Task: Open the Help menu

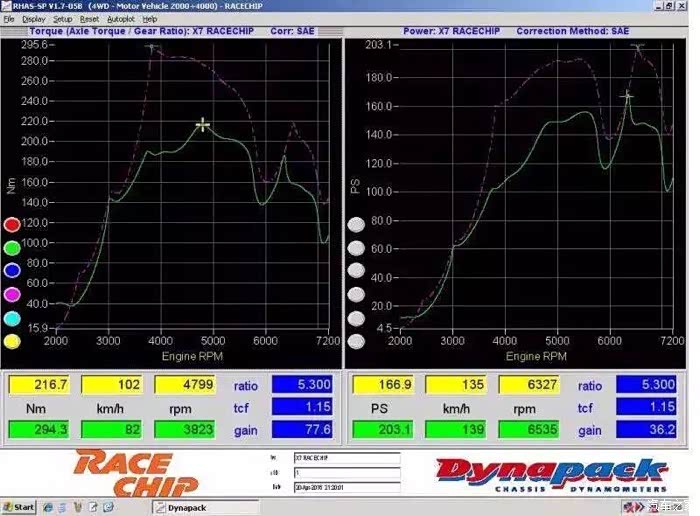Action: [150, 19]
